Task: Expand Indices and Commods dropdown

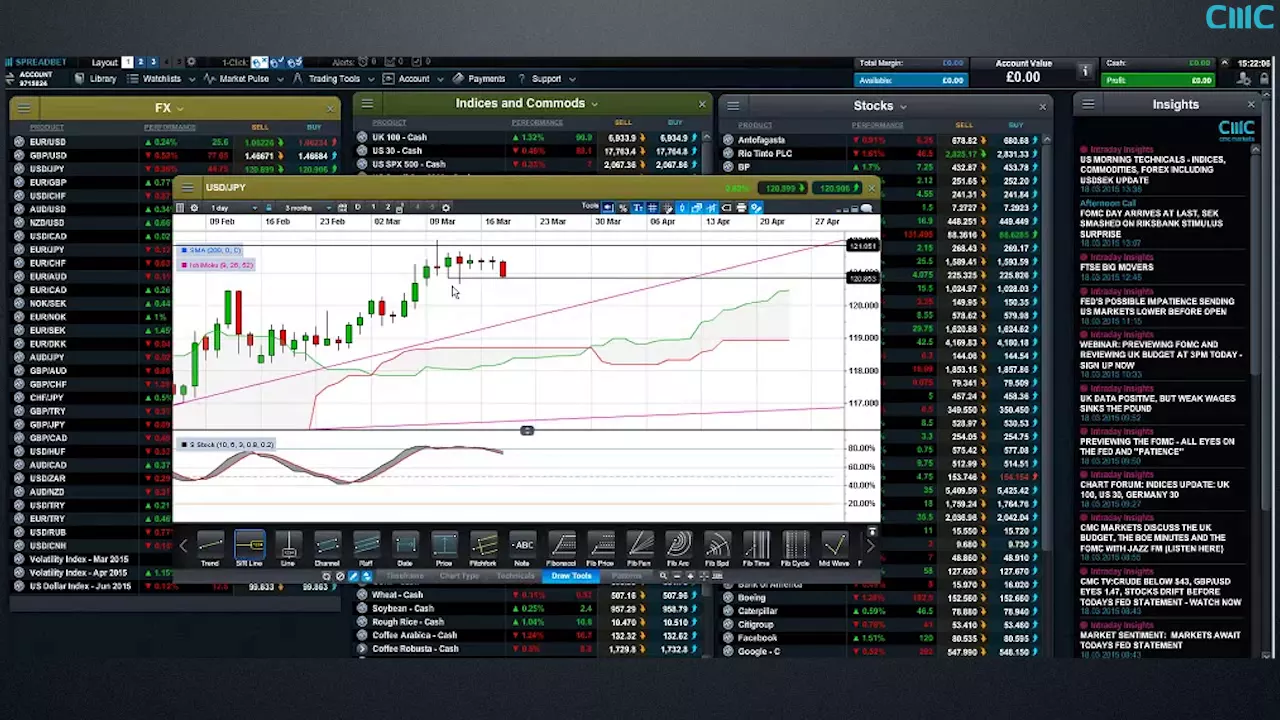Action: click(x=594, y=104)
